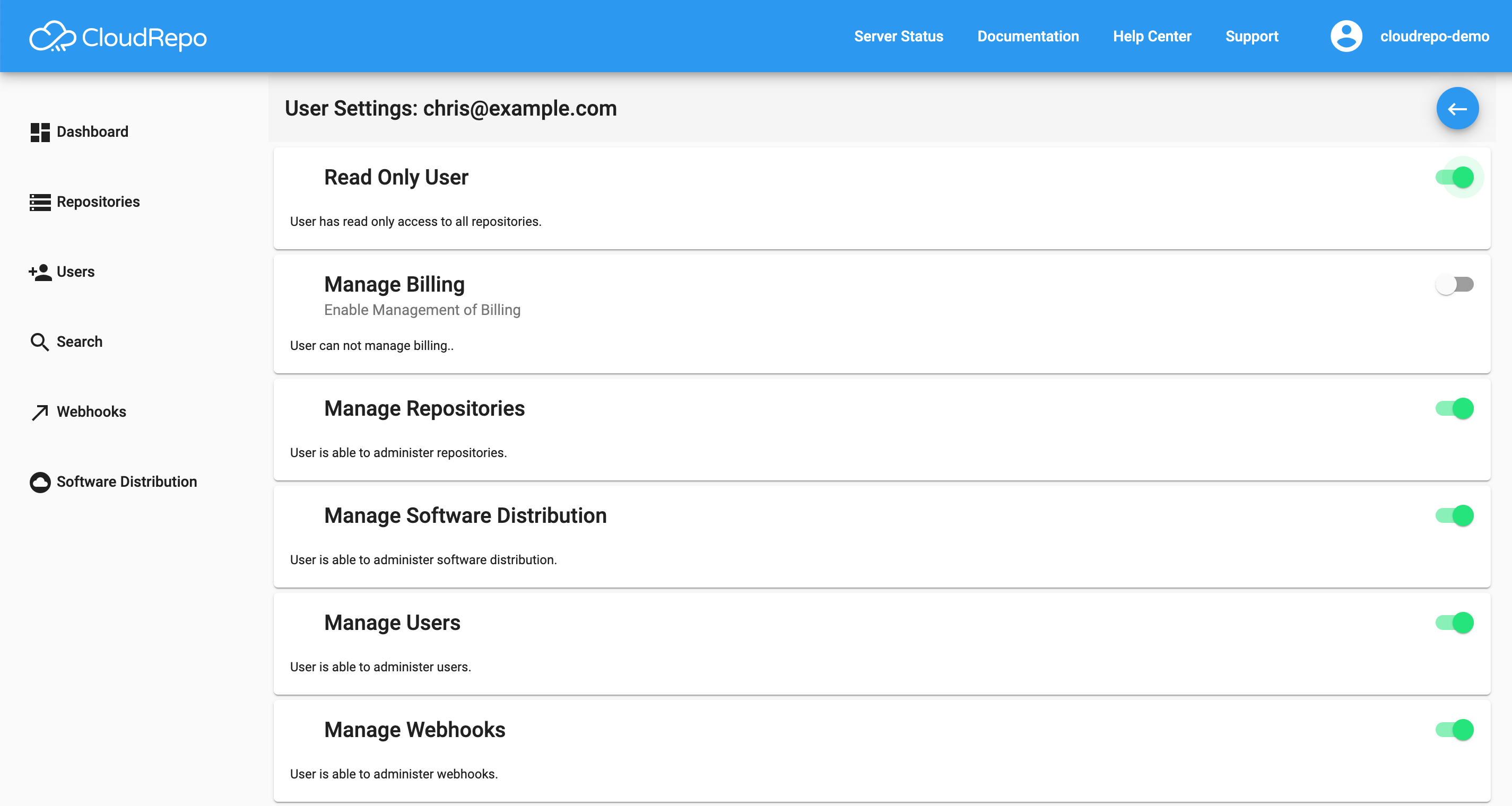
Task: Click the Repositories icon in sidebar
Action: point(40,202)
